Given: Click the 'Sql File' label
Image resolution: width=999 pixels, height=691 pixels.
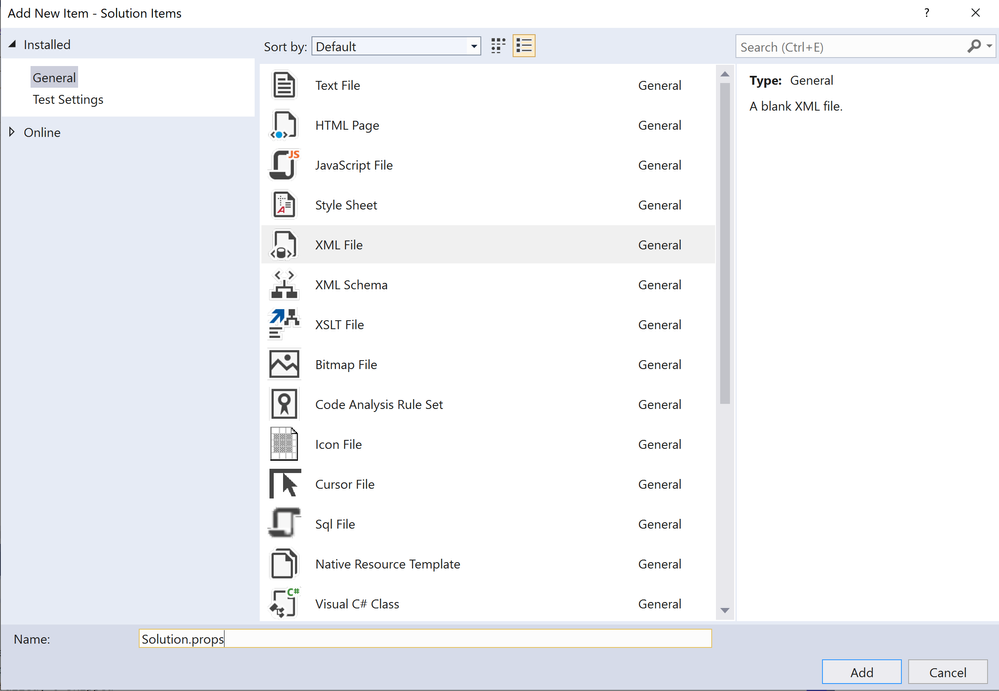Looking at the screenshot, I should coord(335,524).
